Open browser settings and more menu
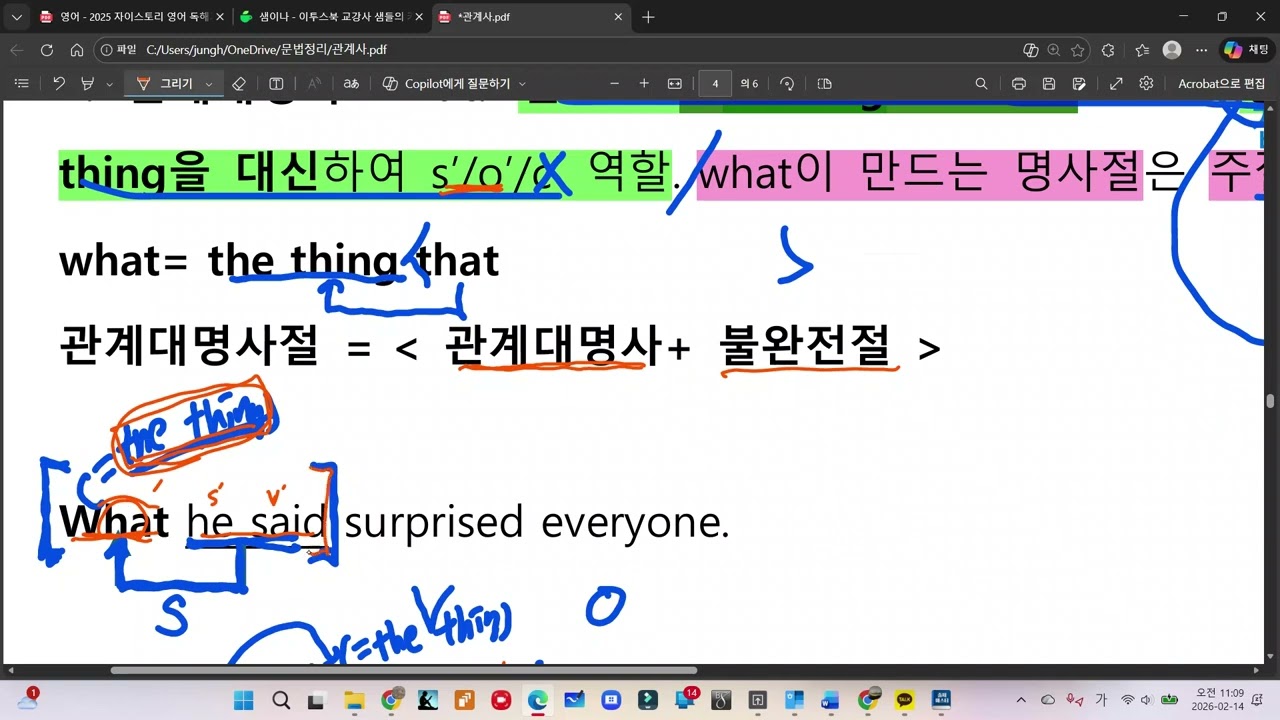 (1202, 50)
